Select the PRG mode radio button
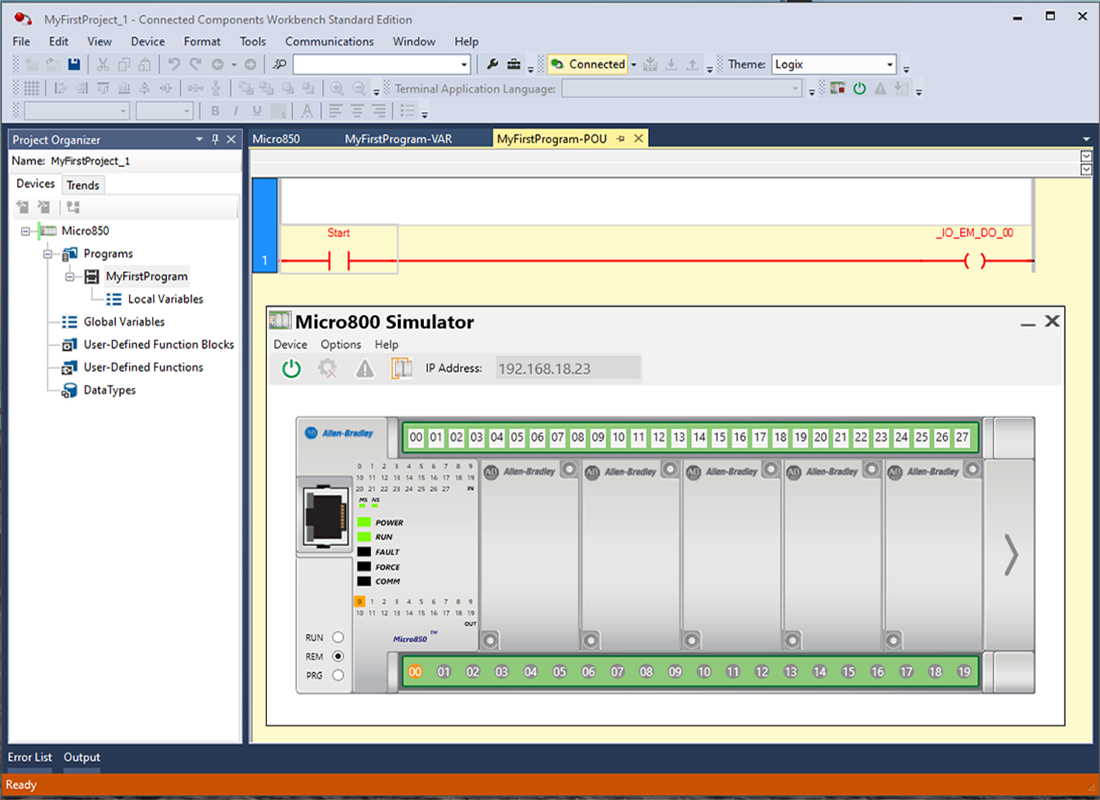Viewport: 1100px width, 800px height. point(338,675)
